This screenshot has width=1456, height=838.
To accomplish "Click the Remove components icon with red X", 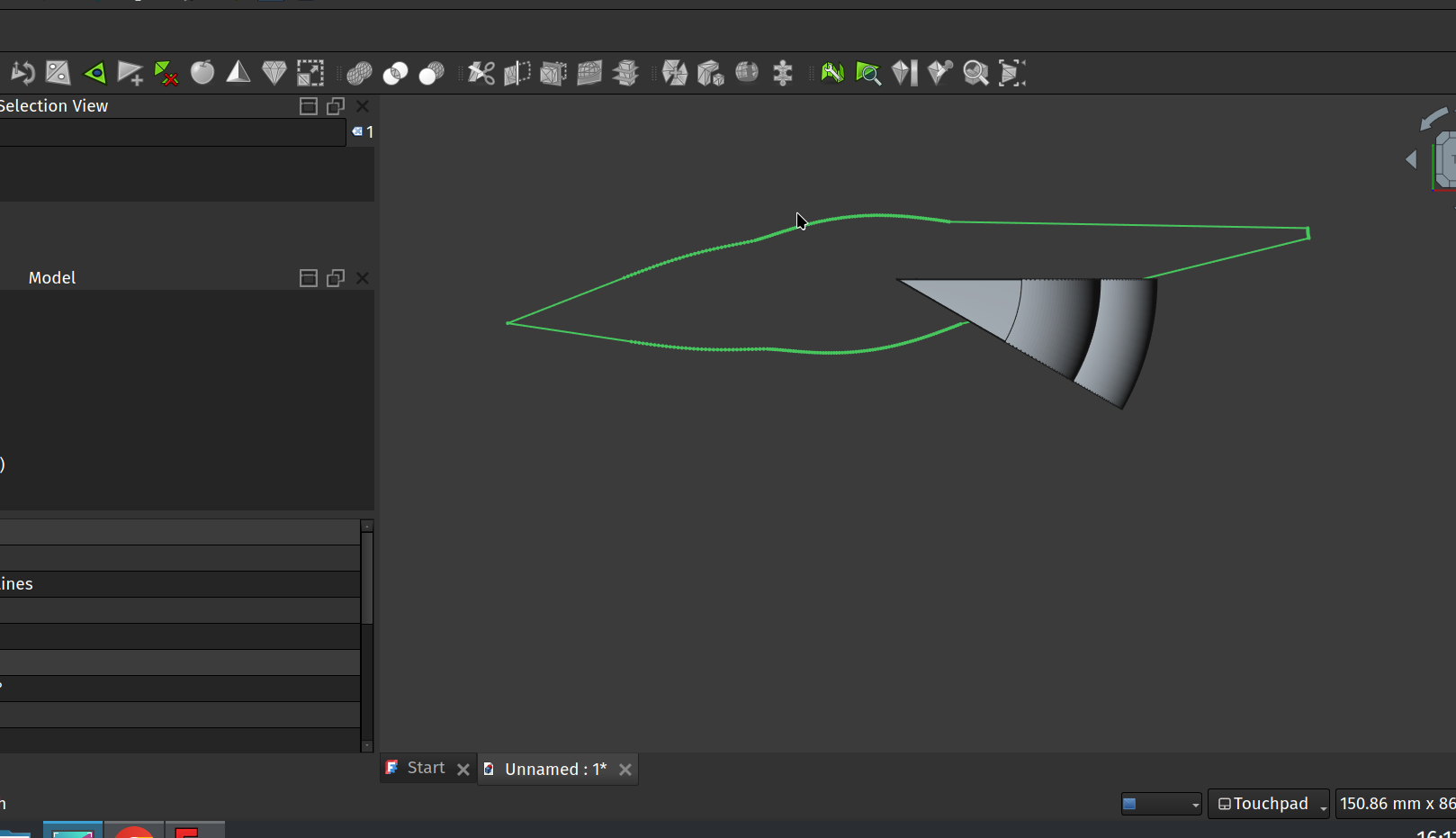I will click(x=166, y=73).
